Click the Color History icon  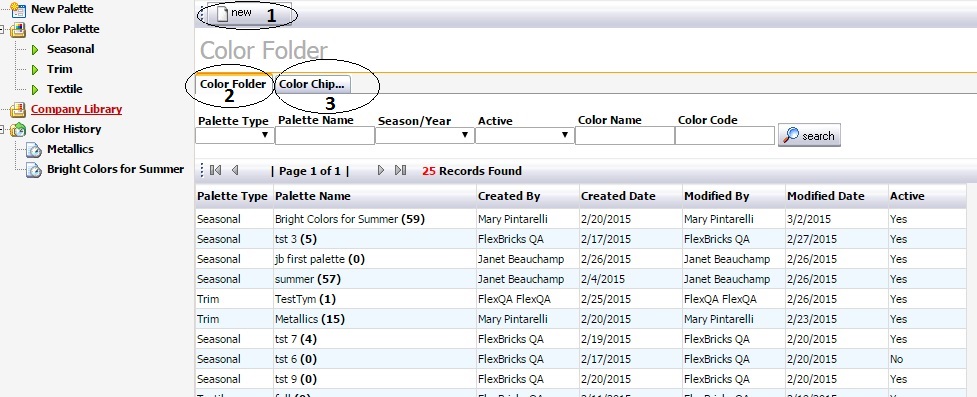(x=18, y=130)
